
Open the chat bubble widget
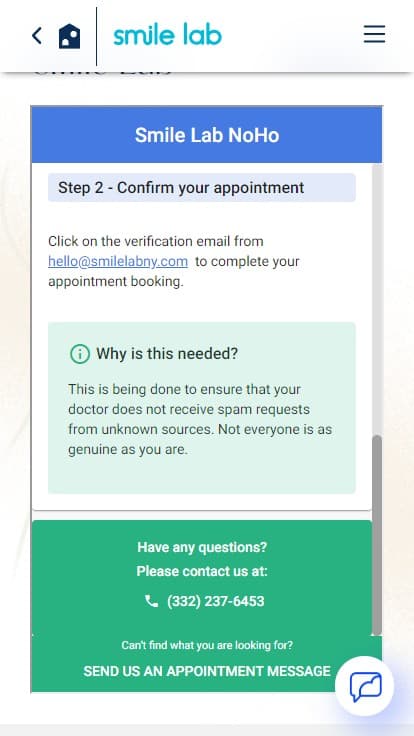pyautogui.click(x=365, y=686)
